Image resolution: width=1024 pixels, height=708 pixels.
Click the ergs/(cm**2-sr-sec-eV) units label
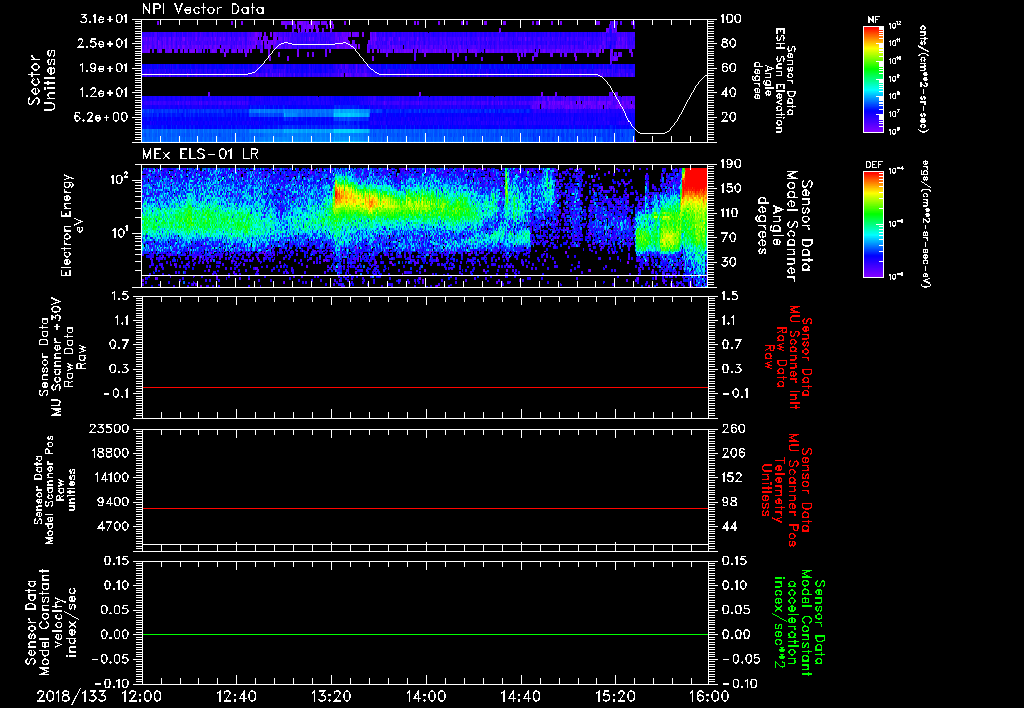tap(925, 224)
